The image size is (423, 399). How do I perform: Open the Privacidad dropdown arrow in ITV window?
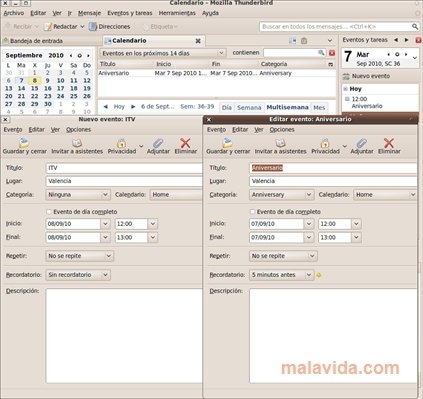click(x=141, y=146)
